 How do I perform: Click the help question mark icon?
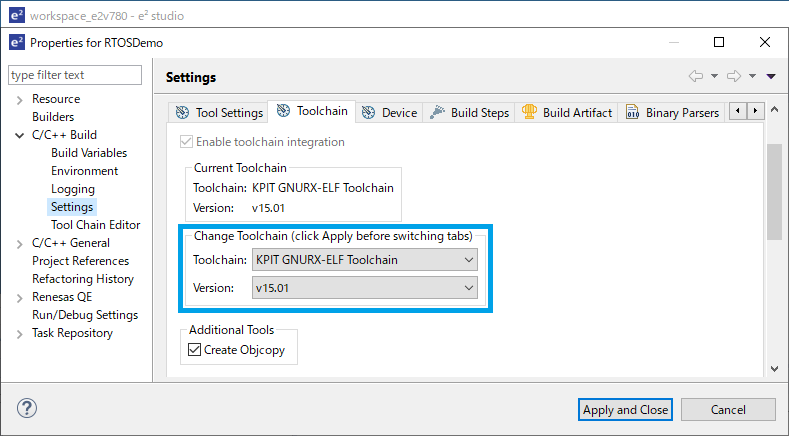(x=27, y=408)
